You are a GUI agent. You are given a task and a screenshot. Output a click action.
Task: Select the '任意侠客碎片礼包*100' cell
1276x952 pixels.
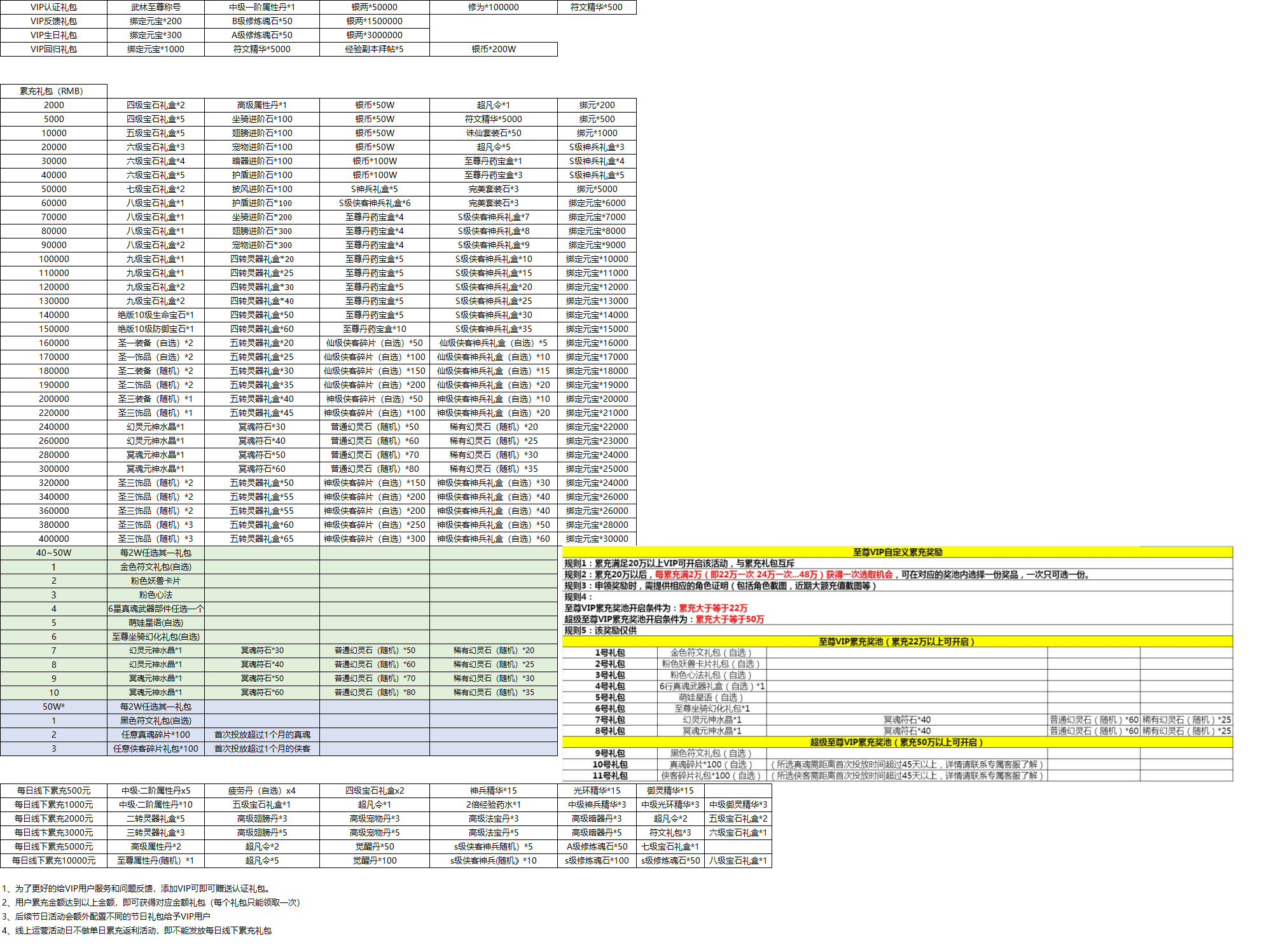tap(156, 748)
